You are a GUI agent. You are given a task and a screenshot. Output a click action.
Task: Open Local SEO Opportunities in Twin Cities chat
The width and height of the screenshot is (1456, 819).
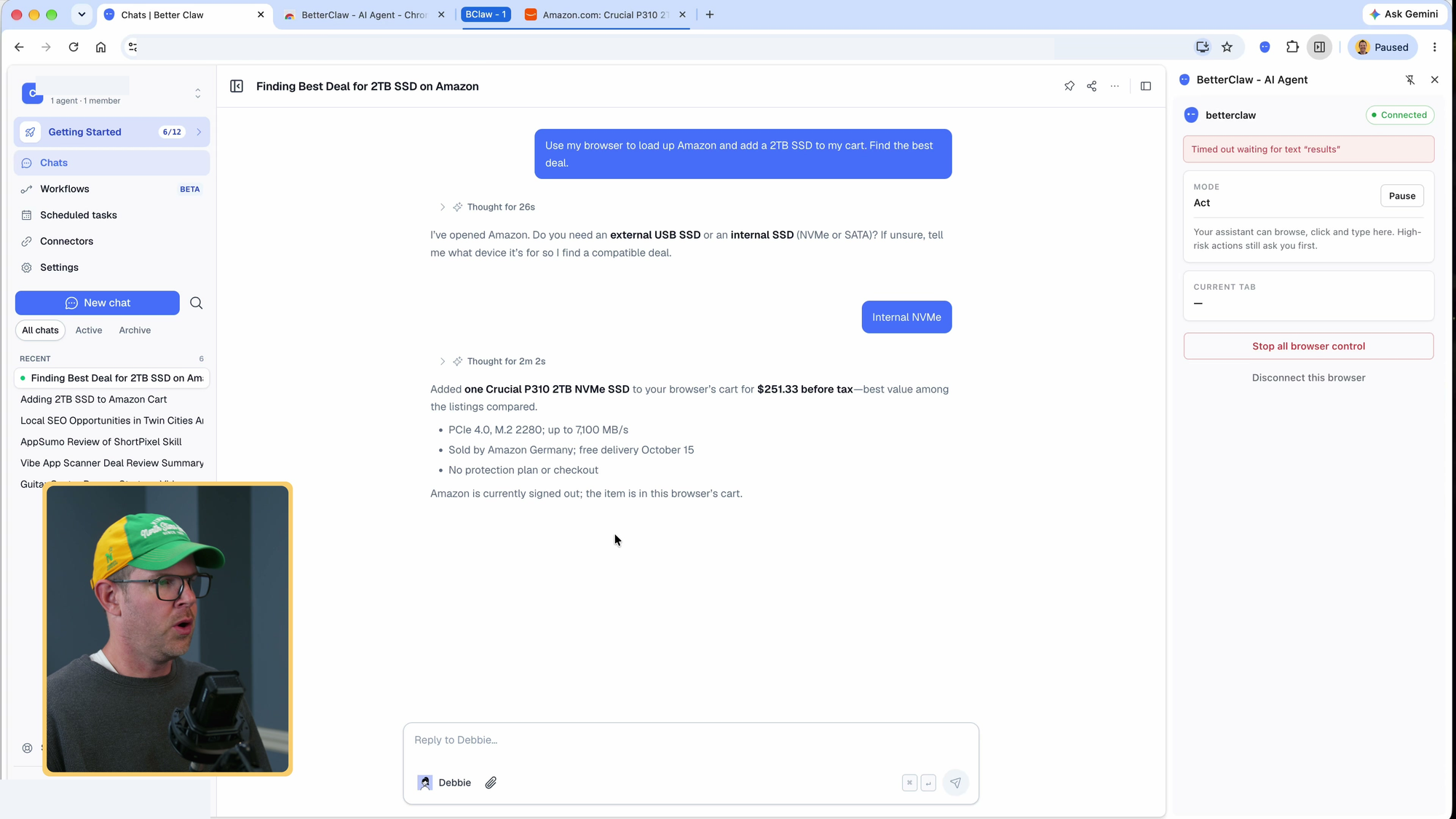pyautogui.click(x=111, y=421)
